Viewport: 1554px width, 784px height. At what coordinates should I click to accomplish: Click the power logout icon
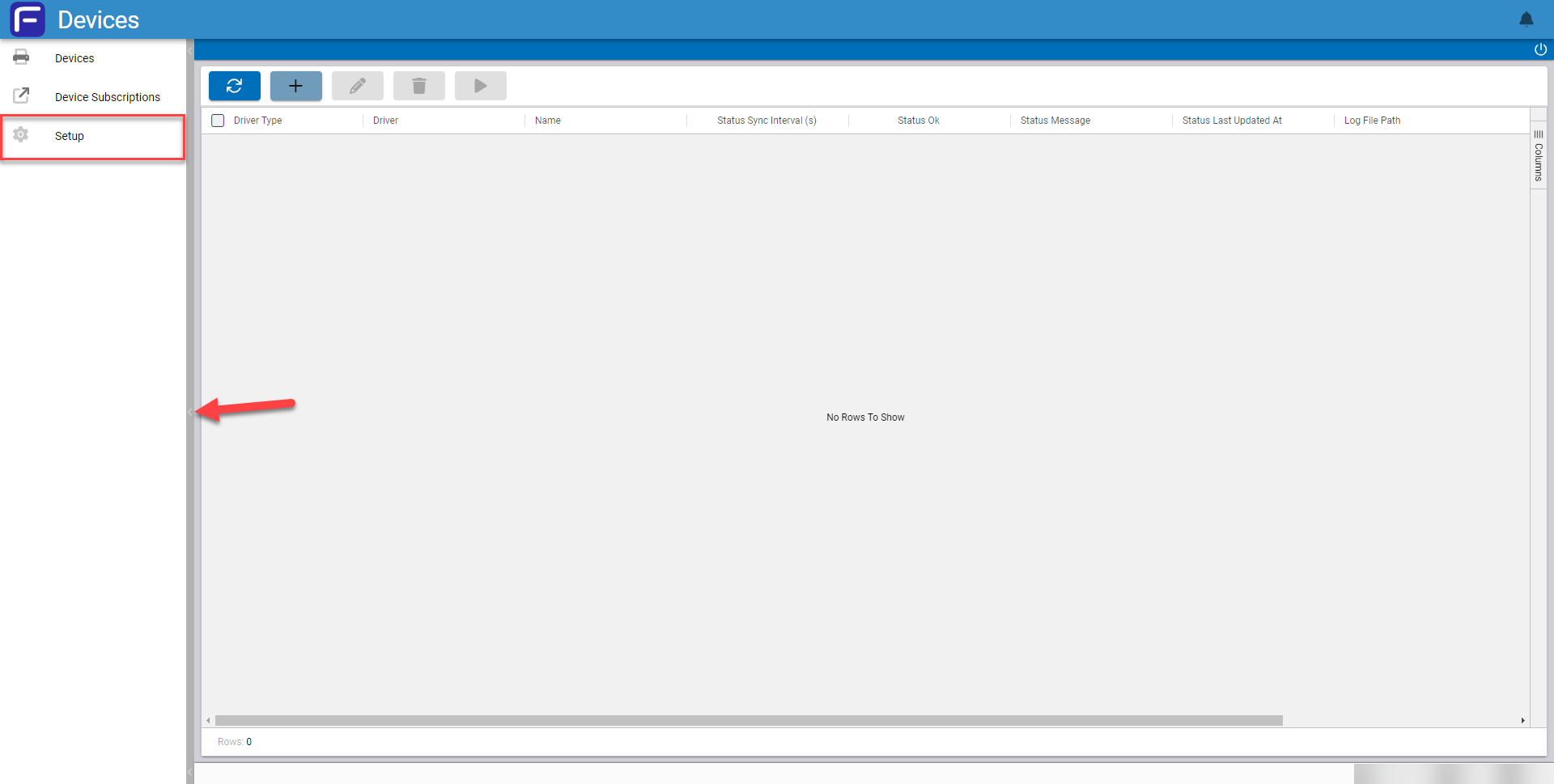pyautogui.click(x=1540, y=49)
